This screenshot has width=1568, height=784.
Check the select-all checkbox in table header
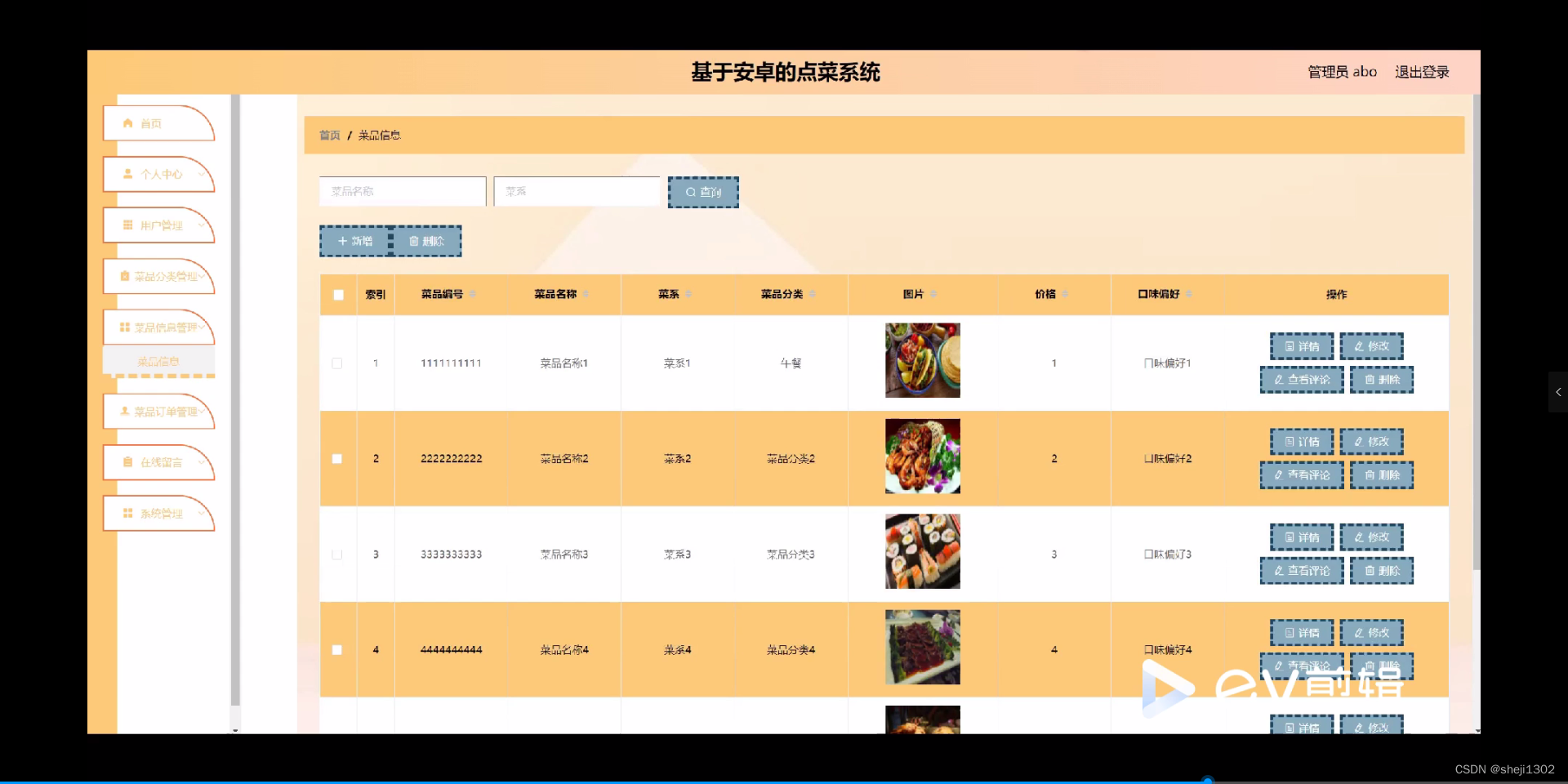pos(337,295)
